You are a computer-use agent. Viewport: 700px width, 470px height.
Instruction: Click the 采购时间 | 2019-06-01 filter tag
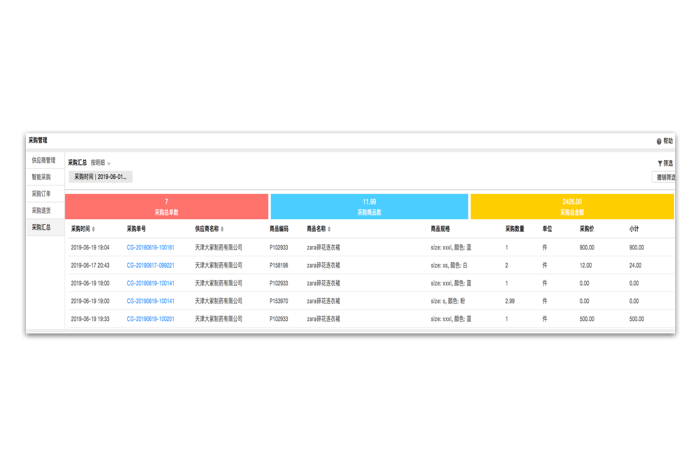[x=100, y=177]
